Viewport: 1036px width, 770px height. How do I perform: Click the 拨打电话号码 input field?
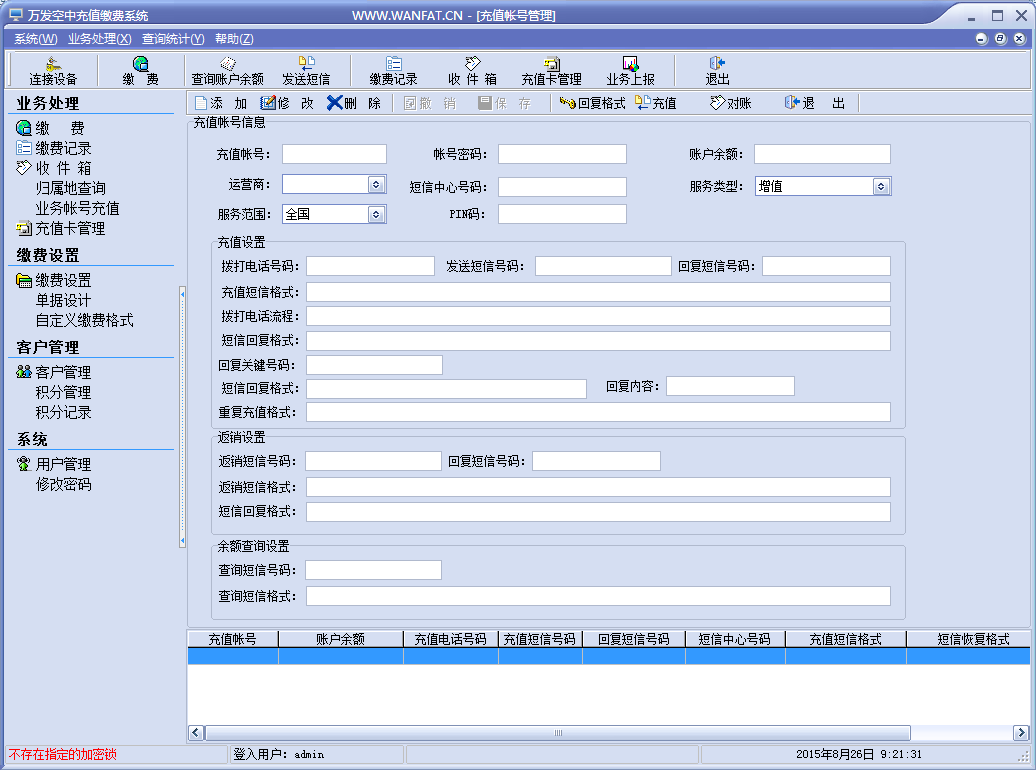[370, 266]
